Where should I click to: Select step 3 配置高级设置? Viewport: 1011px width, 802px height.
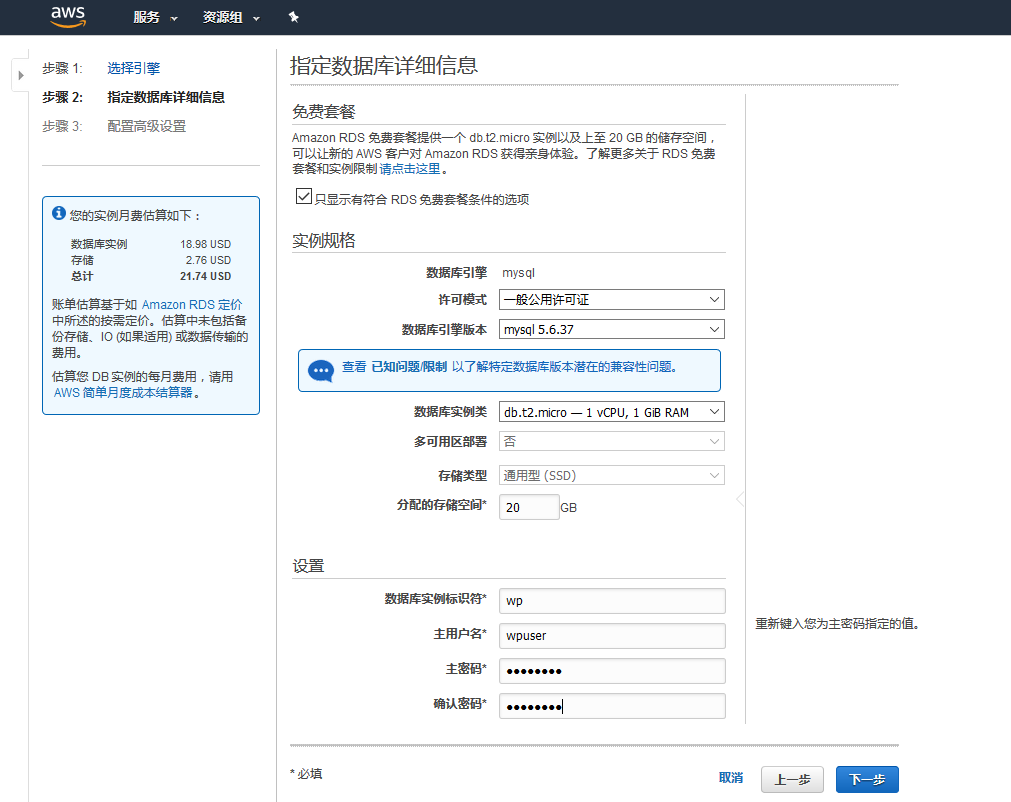click(146, 126)
